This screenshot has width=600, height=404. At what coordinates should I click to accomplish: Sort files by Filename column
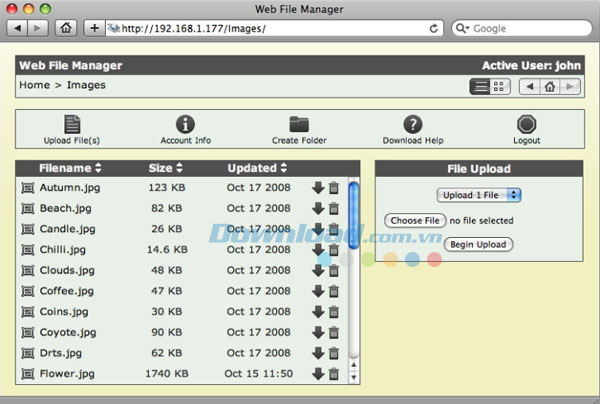tap(70, 168)
